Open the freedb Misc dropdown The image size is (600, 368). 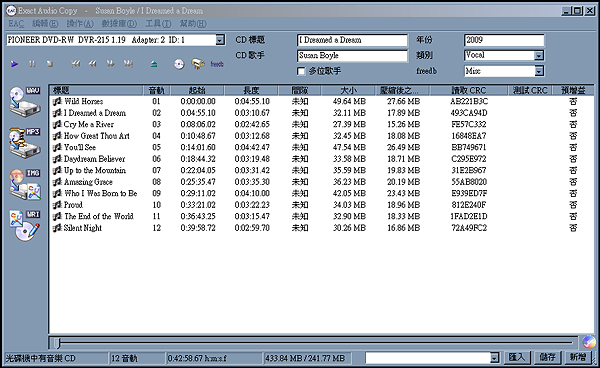click(x=538, y=71)
